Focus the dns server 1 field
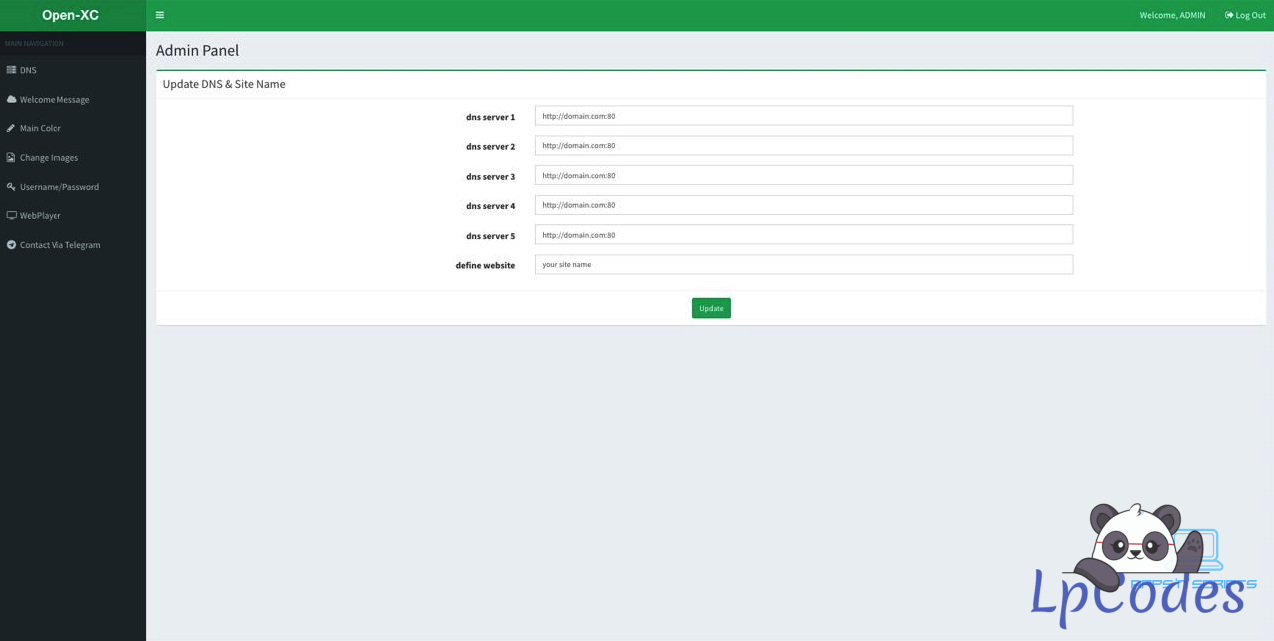The width and height of the screenshot is (1274, 641). [803, 116]
